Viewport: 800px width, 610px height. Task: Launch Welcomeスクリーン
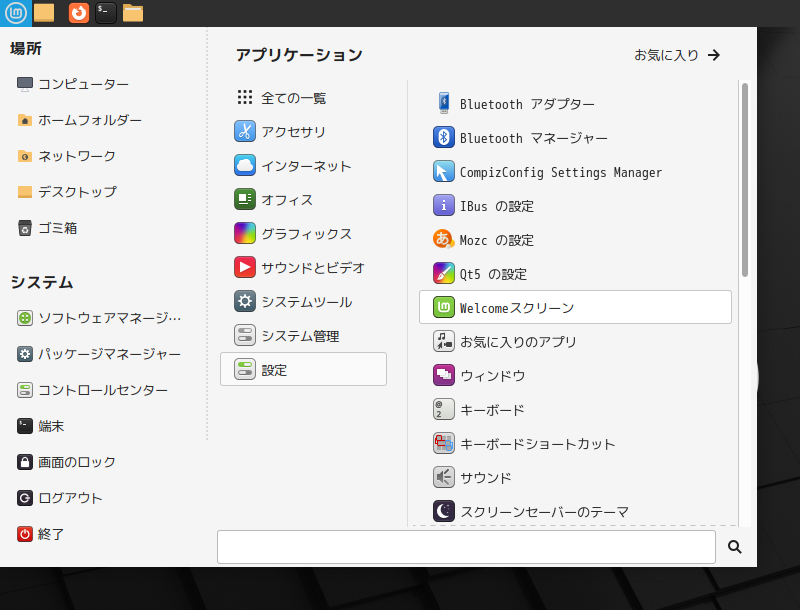coord(575,308)
